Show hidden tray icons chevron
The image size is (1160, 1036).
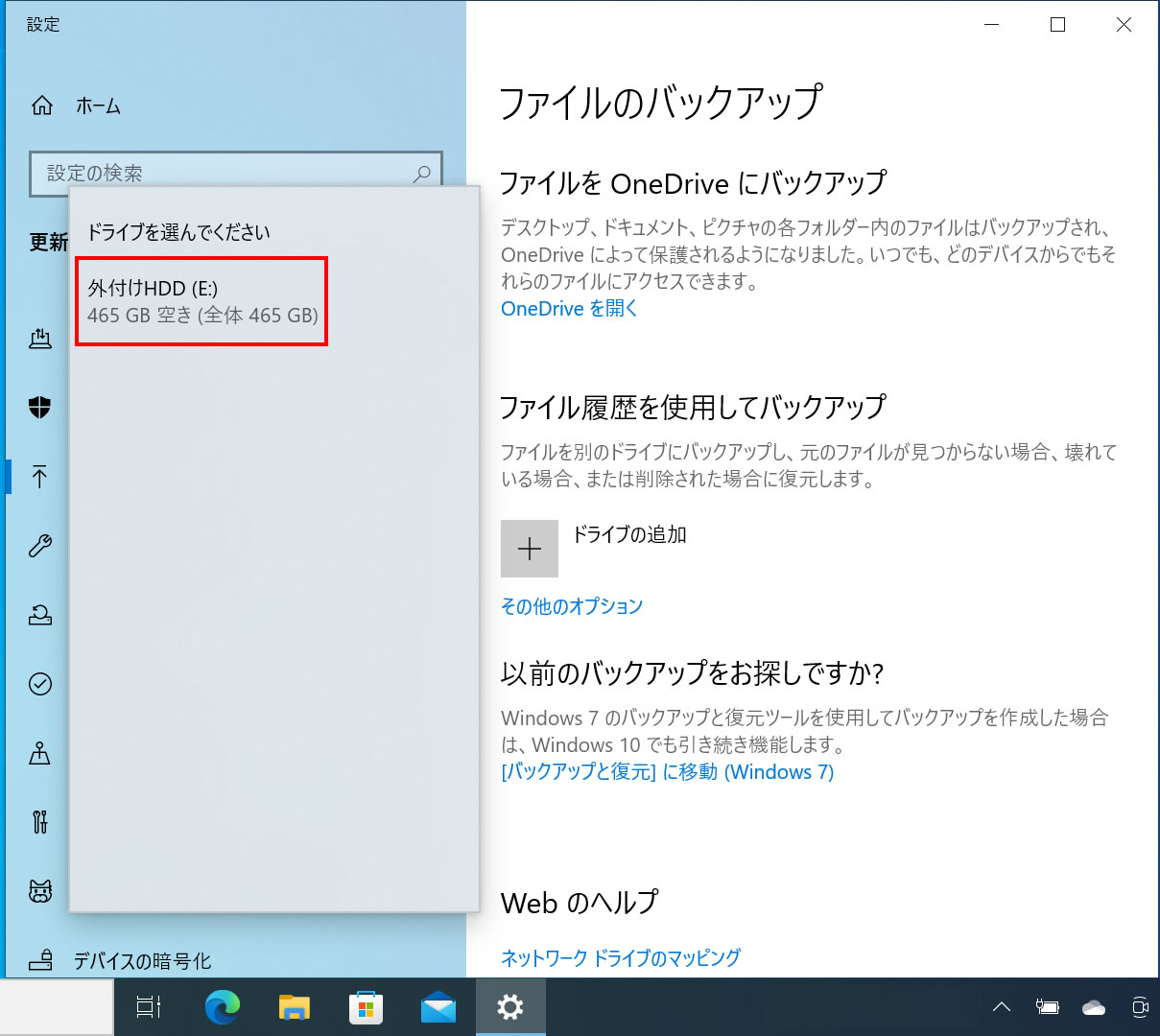(1001, 1007)
